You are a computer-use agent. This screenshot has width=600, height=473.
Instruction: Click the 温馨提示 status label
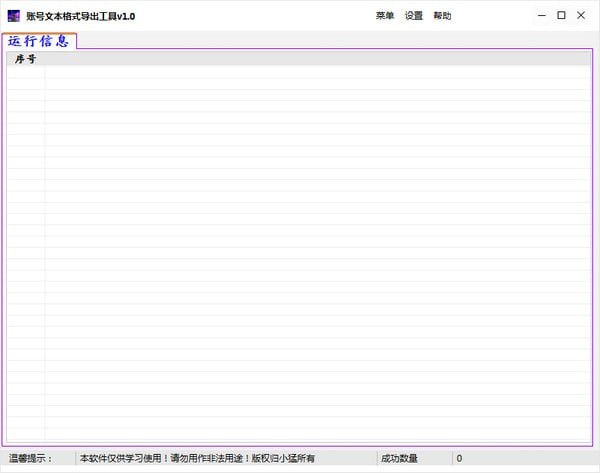tap(30, 458)
